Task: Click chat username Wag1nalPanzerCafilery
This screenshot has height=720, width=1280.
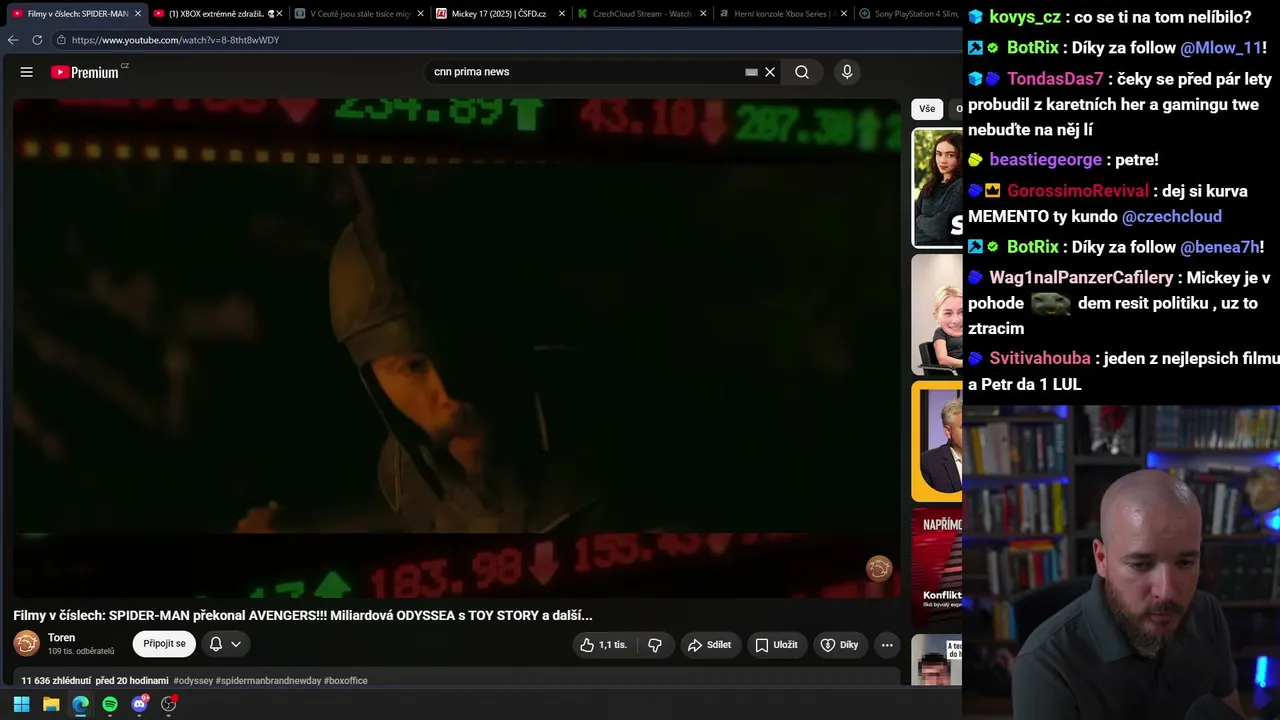Action: point(1081,278)
